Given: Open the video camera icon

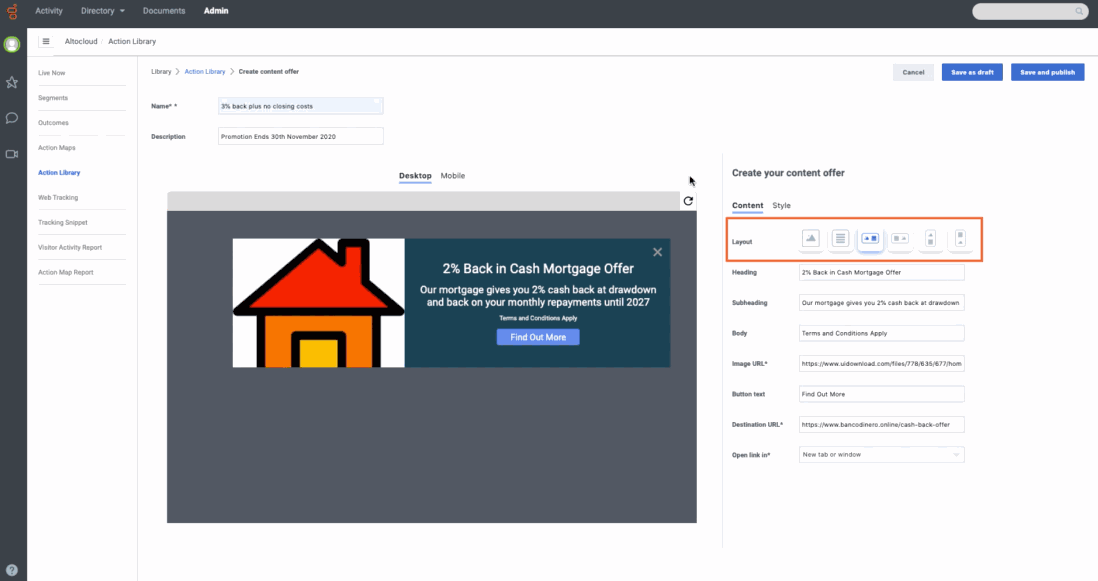Looking at the screenshot, I should [12, 154].
